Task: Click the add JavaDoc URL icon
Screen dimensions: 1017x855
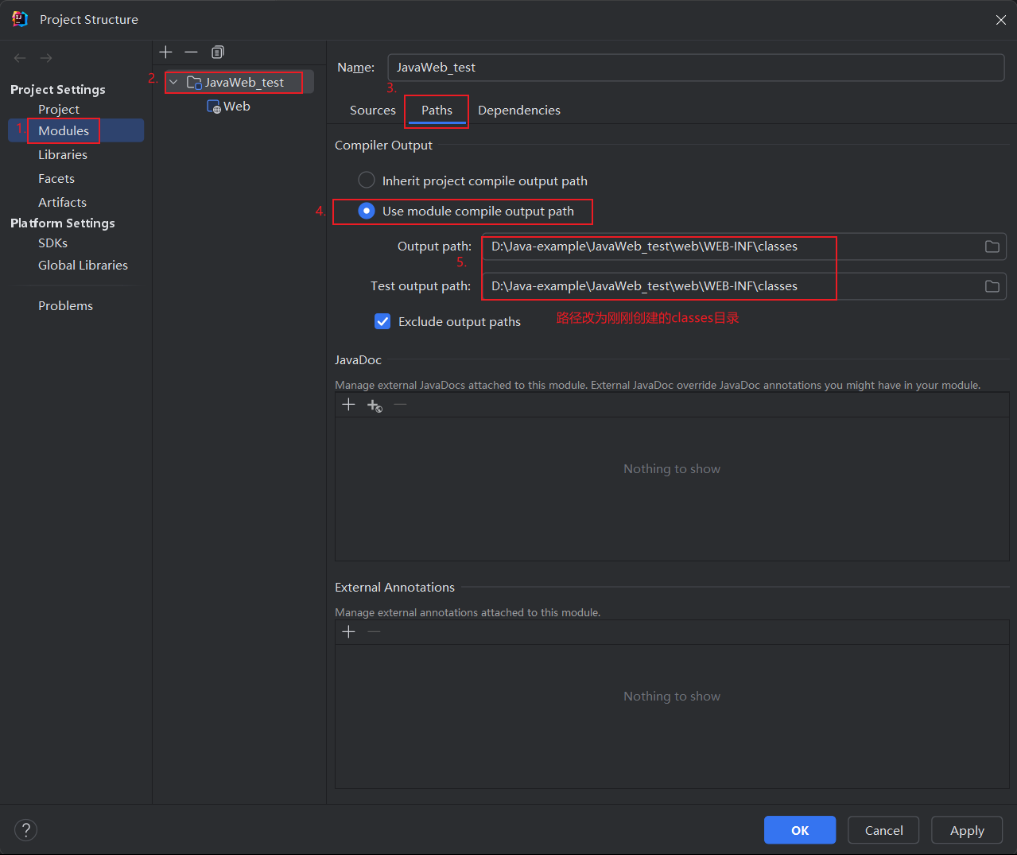Action: [374, 406]
